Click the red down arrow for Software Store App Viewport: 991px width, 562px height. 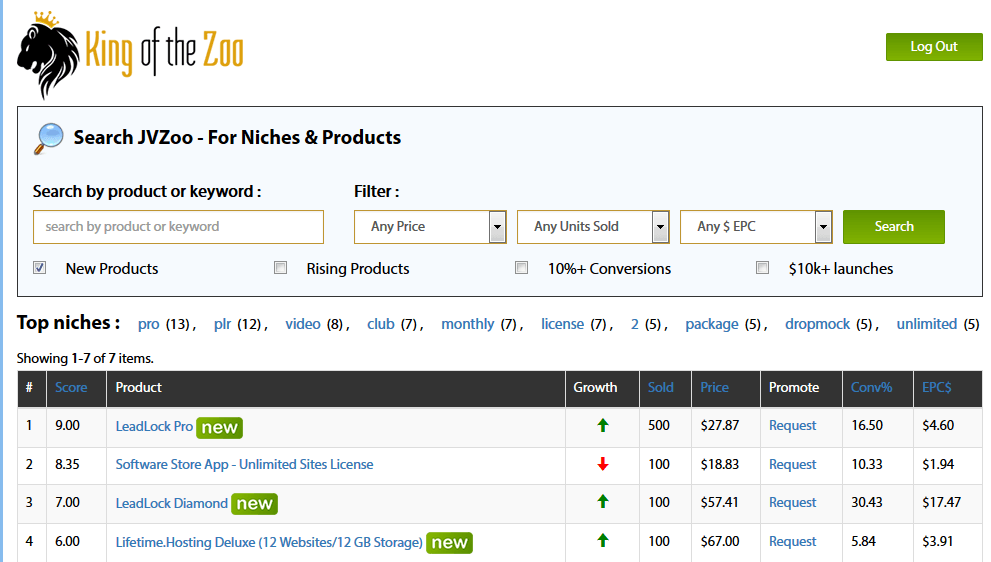(x=603, y=464)
